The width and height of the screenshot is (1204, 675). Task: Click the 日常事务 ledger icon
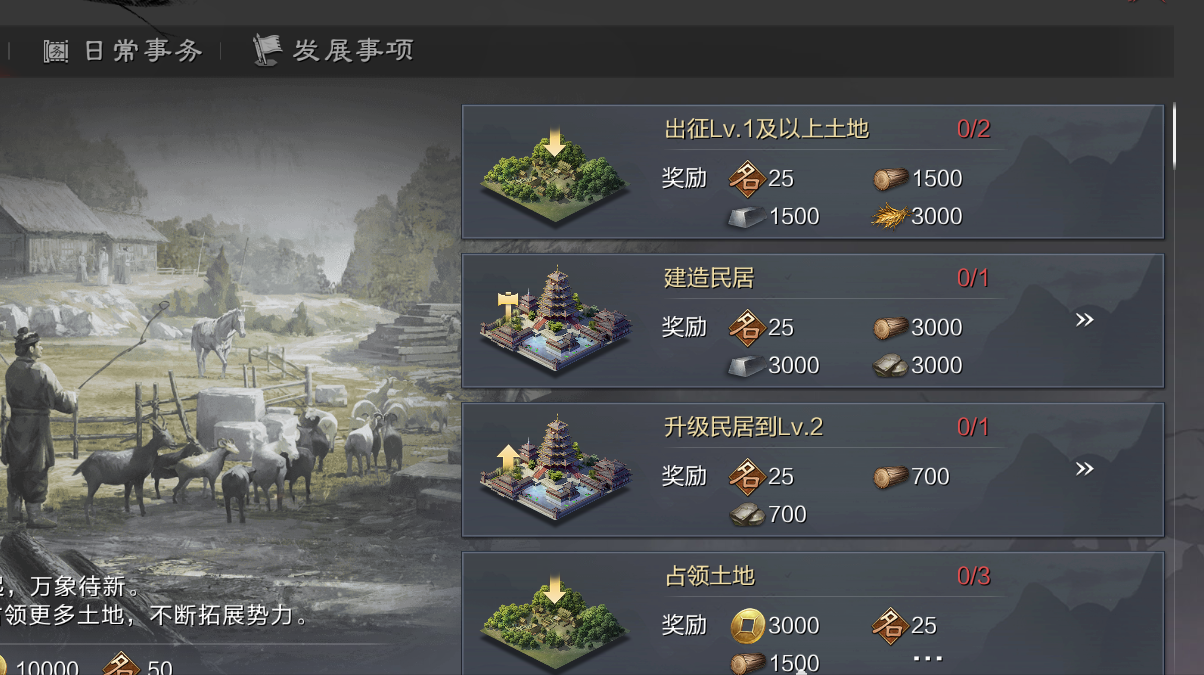pos(56,51)
